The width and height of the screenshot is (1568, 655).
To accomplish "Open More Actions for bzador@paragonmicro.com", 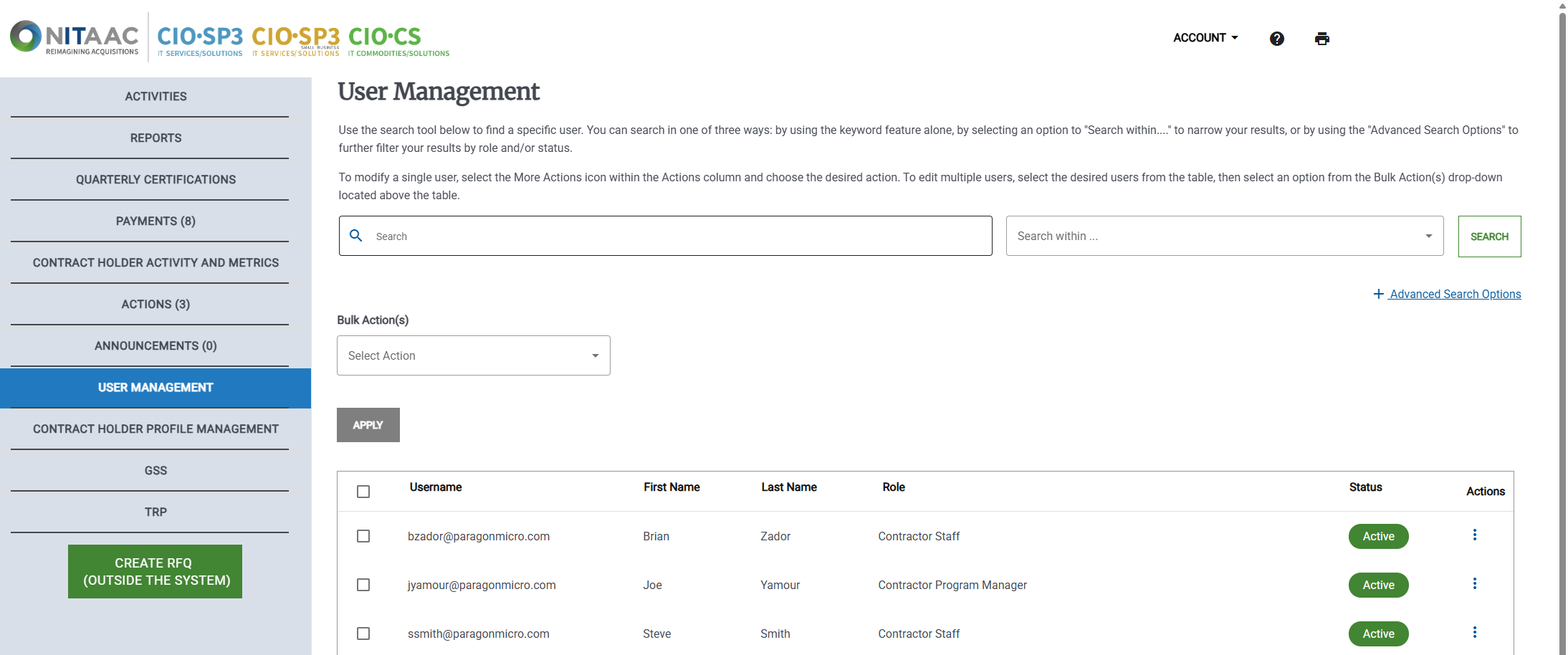I will (x=1475, y=534).
